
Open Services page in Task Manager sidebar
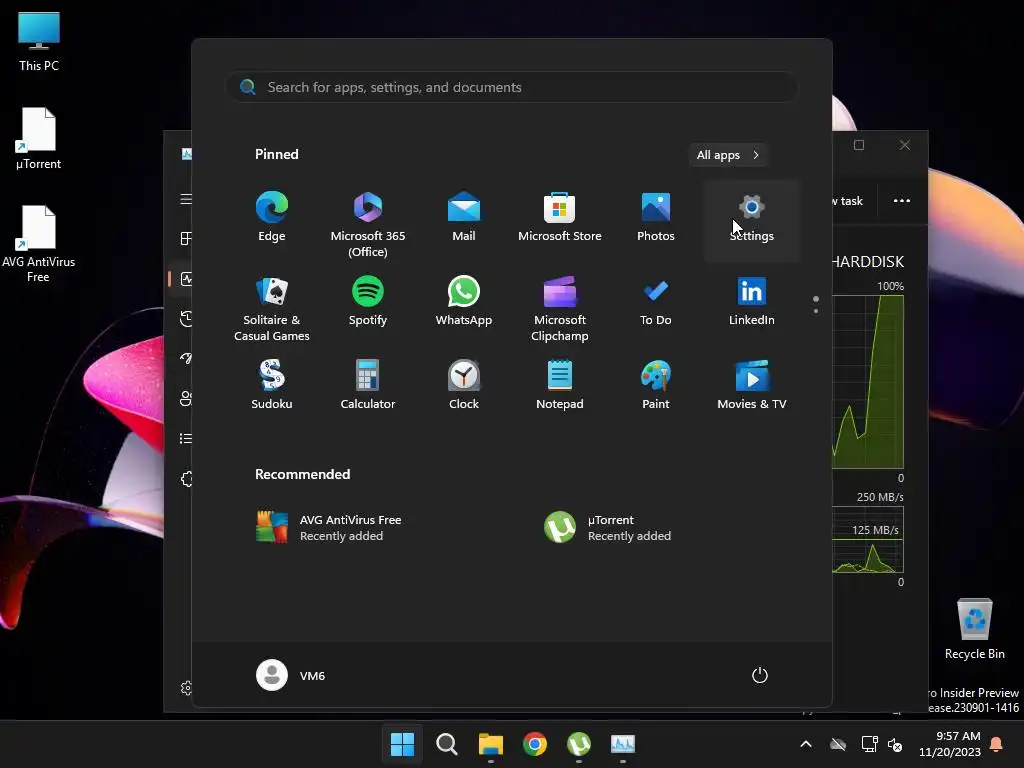[186, 479]
